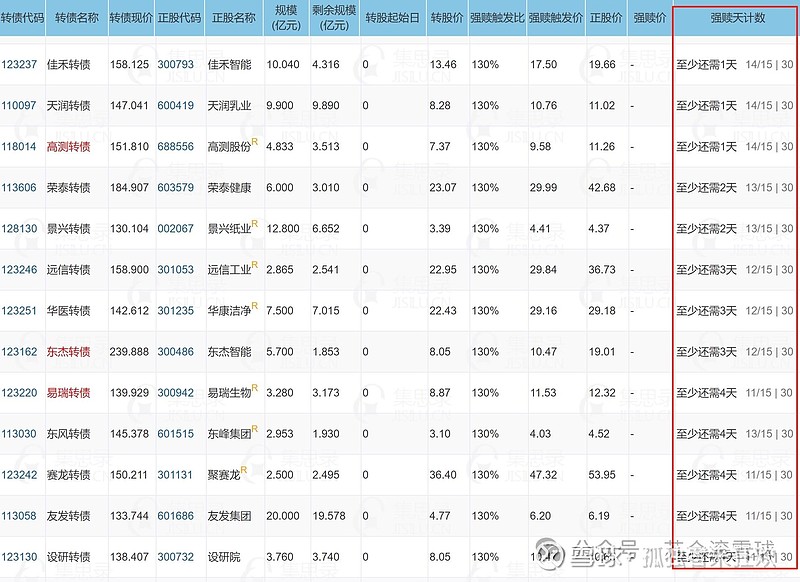
Task: Sort by 规模(亿元) column header
Action: tap(286, 18)
